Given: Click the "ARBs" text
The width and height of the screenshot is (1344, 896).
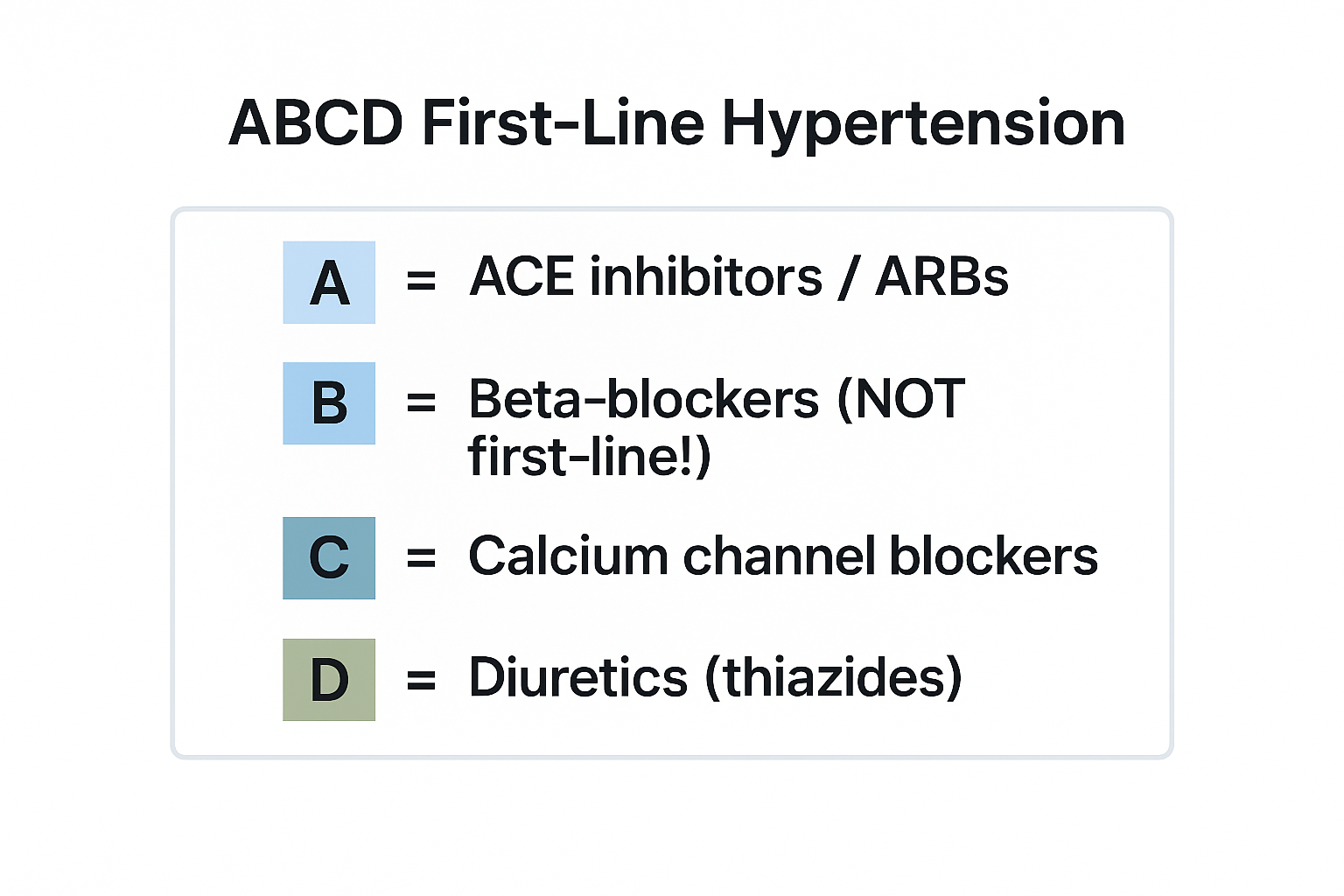Looking at the screenshot, I should 941,276.
